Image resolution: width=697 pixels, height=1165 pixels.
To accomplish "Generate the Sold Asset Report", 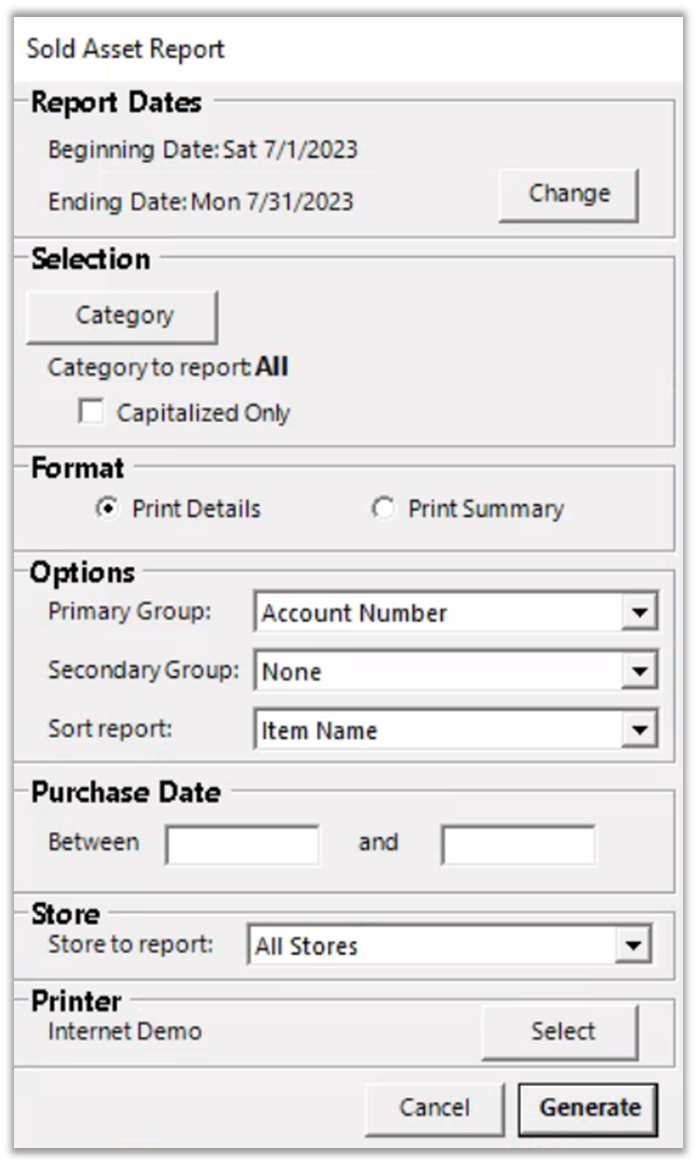I will [589, 1108].
